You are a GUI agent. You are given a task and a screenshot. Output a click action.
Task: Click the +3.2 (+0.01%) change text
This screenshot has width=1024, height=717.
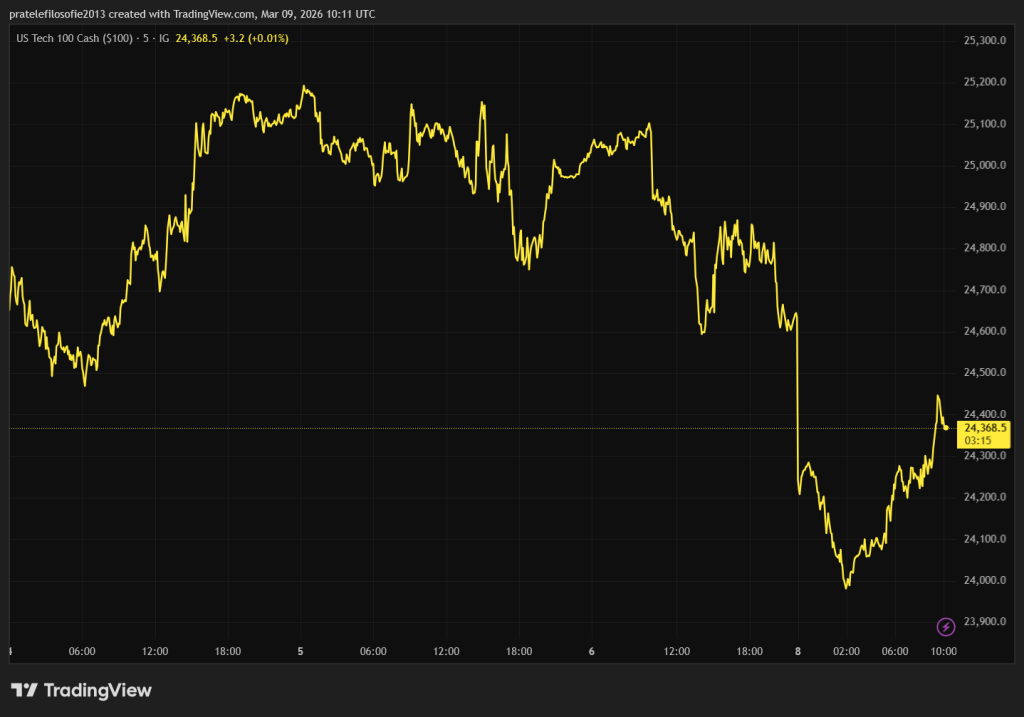[x=257, y=38]
